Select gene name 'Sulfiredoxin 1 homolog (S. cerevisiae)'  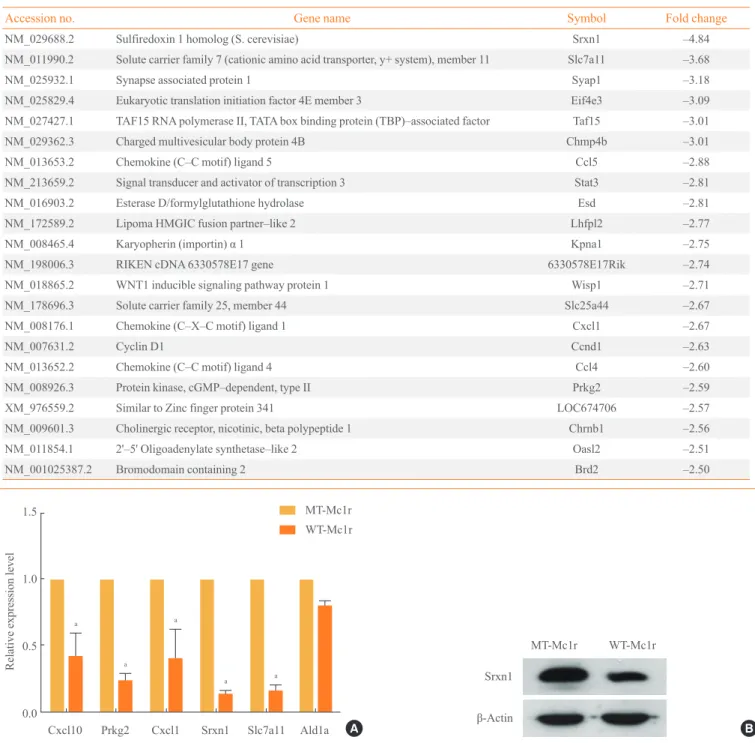[x=207, y=39]
